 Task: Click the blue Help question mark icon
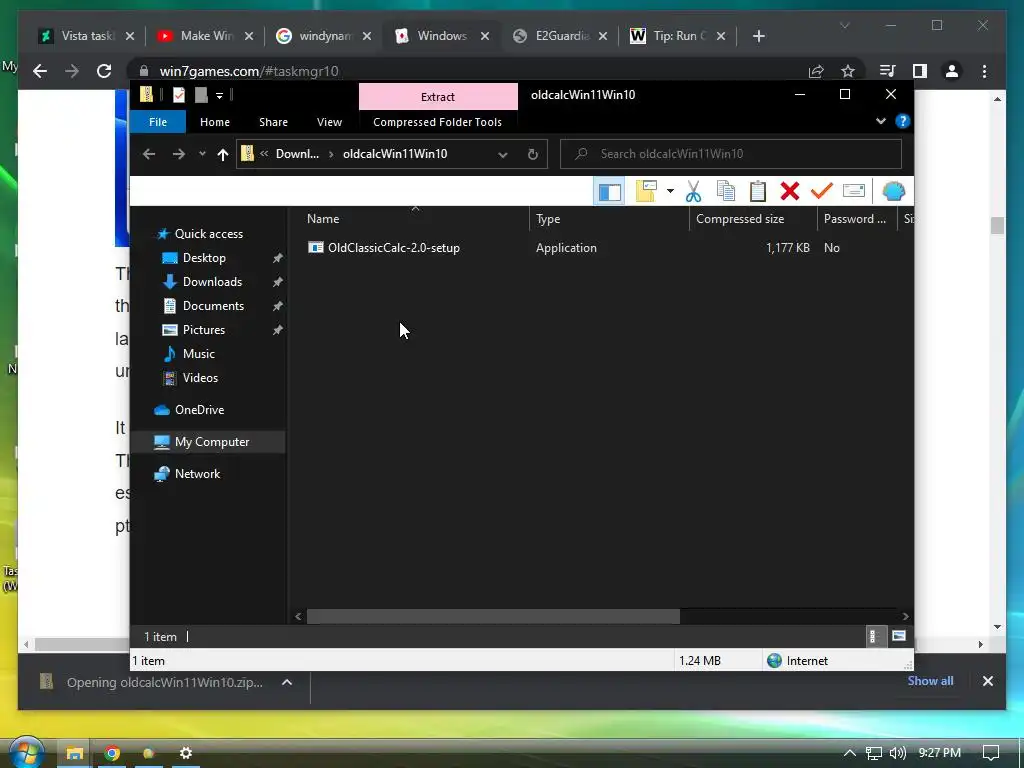(903, 121)
